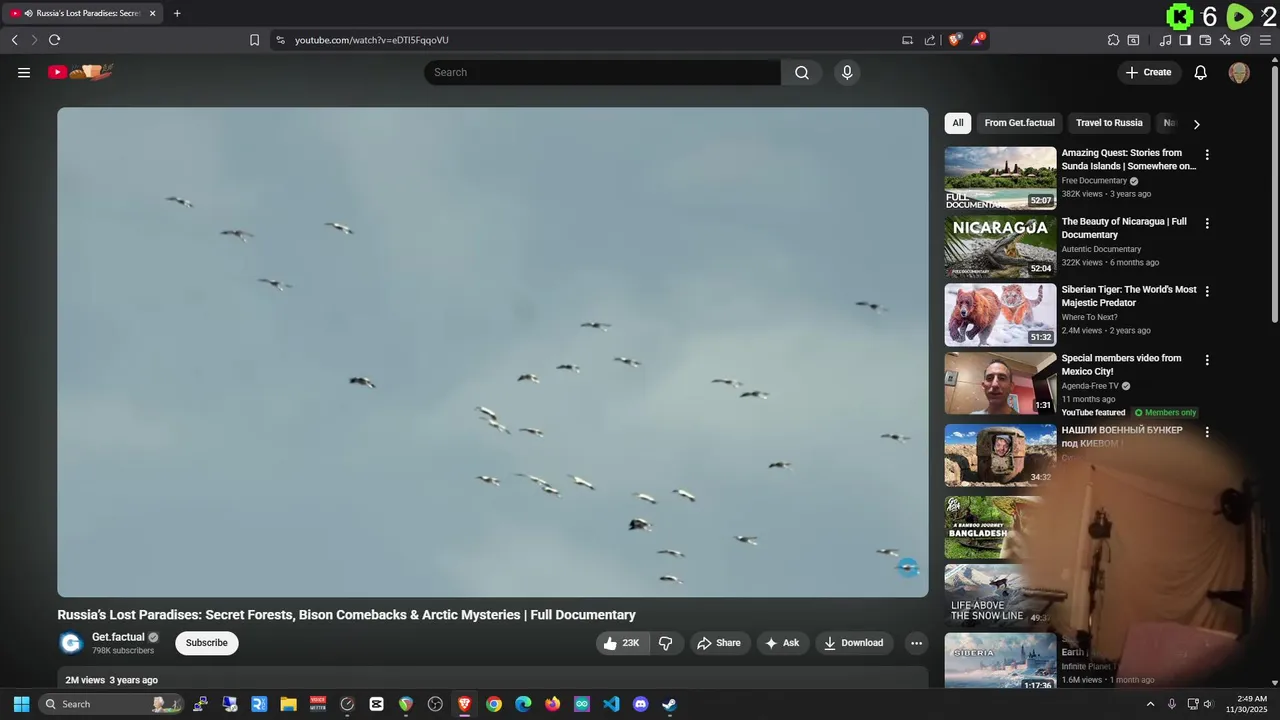1280x720 pixels.
Task: Like the video with 23K thumbs up
Action: pos(622,643)
